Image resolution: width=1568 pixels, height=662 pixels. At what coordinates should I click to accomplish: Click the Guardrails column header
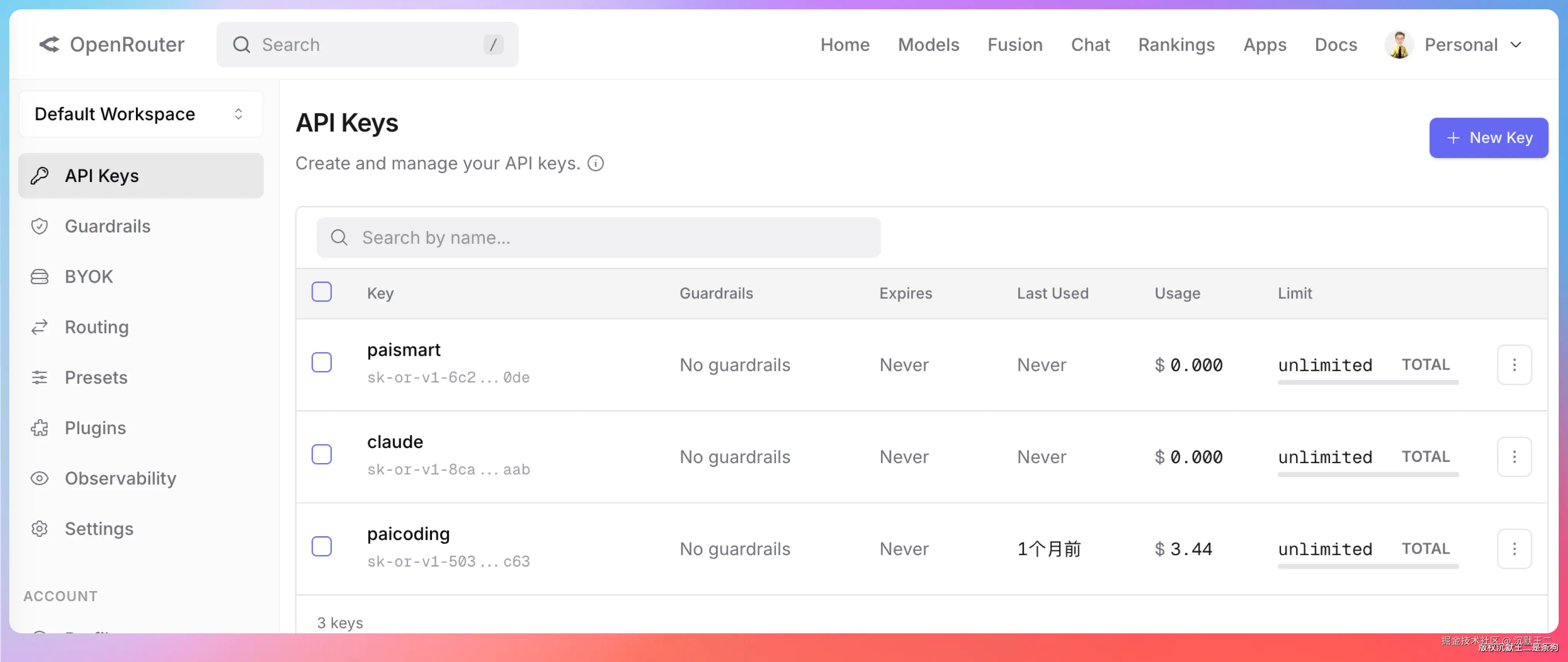point(717,293)
